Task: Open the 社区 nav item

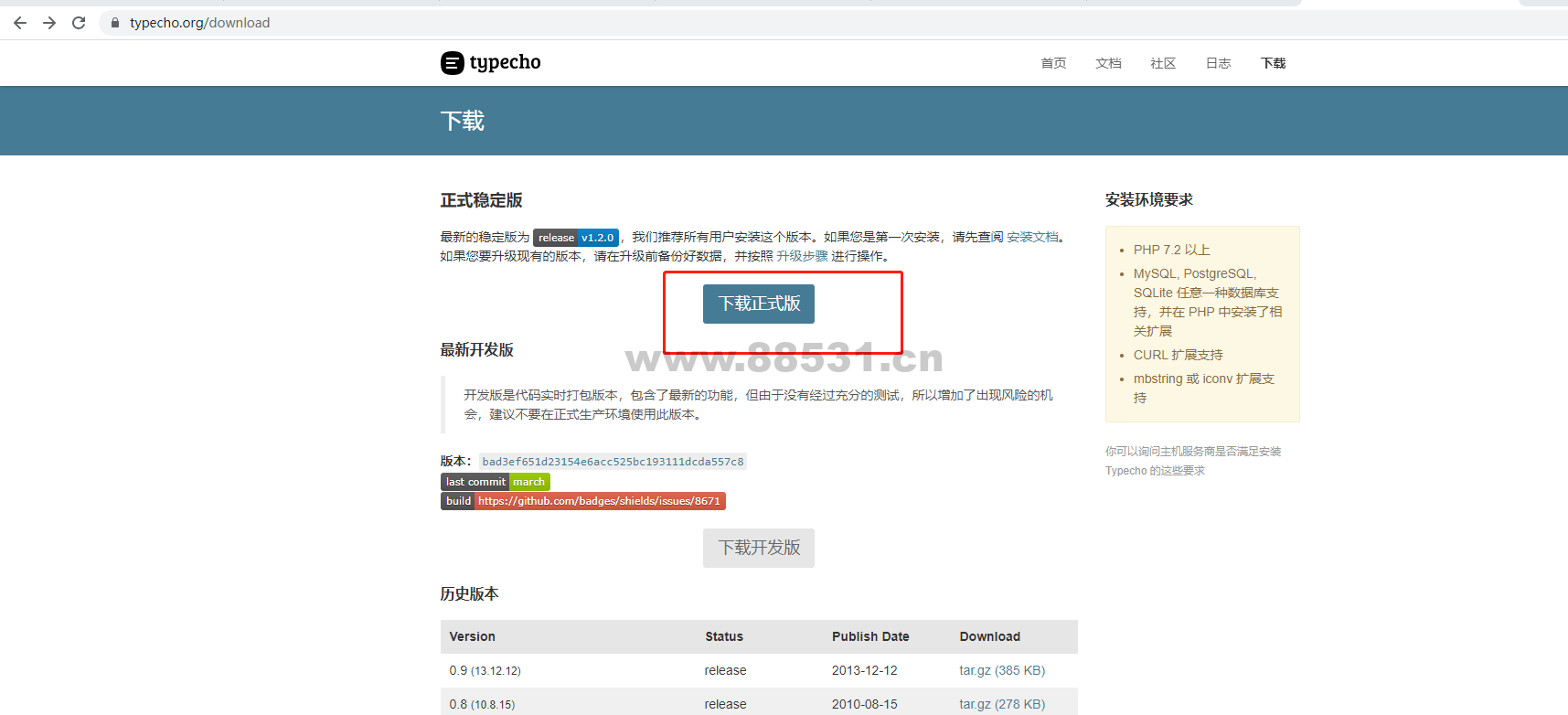Action: (1163, 63)
